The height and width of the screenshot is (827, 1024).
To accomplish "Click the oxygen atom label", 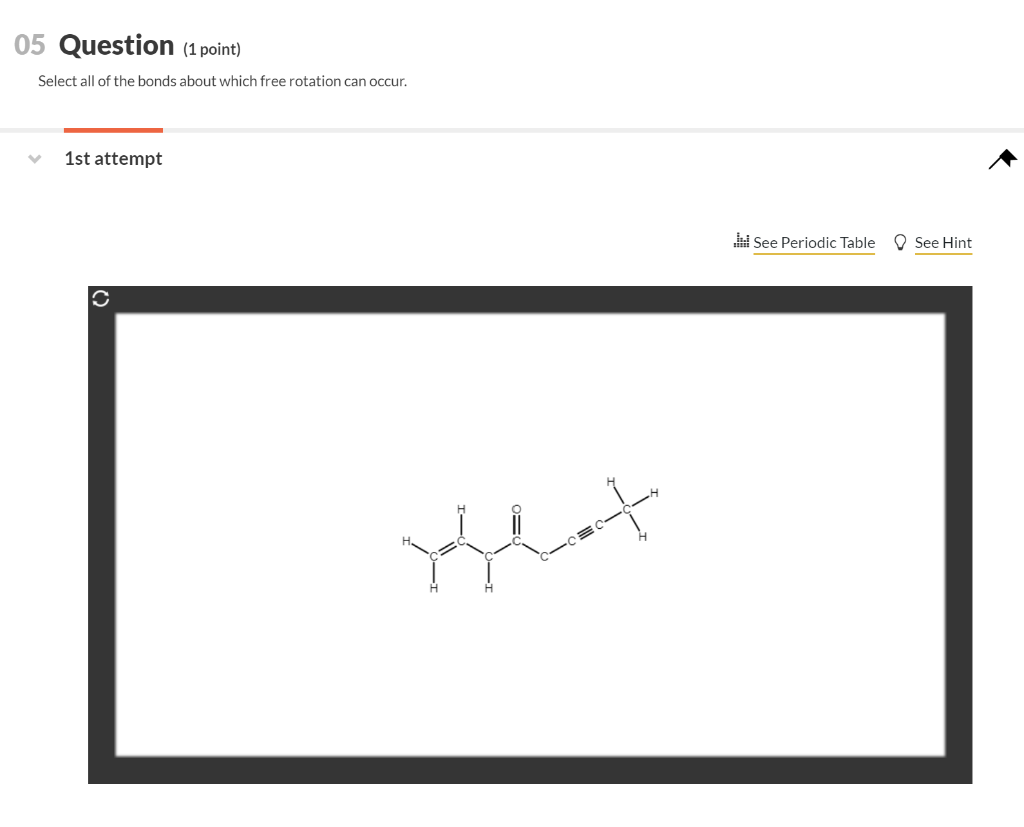I will (516, 509).
